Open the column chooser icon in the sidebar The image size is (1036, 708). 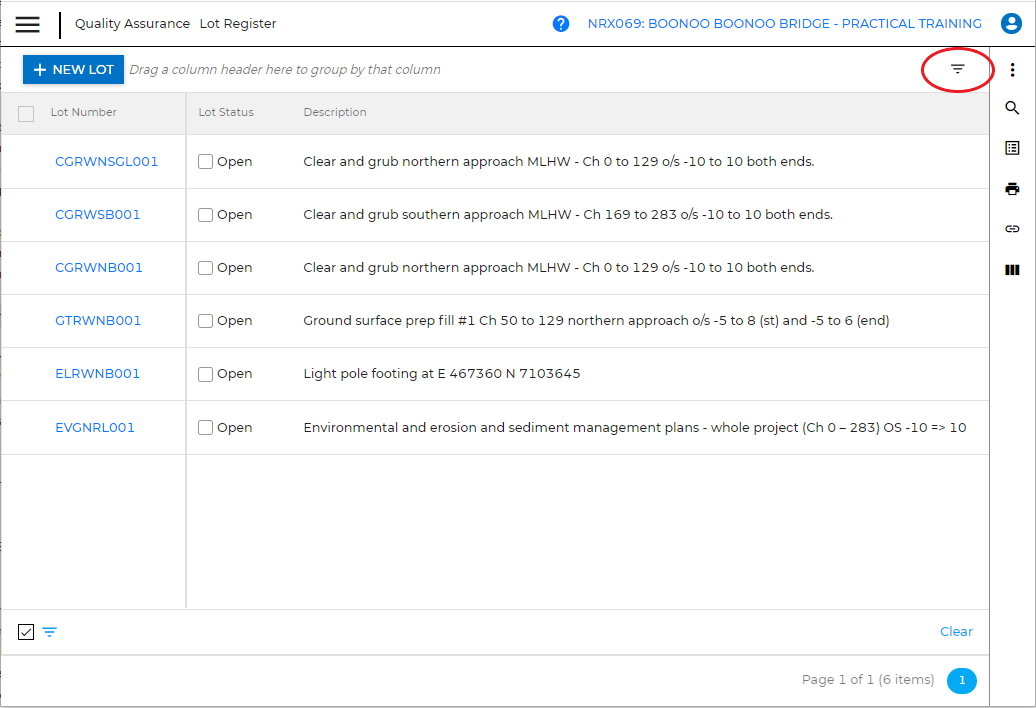(x=1012, y=270)
